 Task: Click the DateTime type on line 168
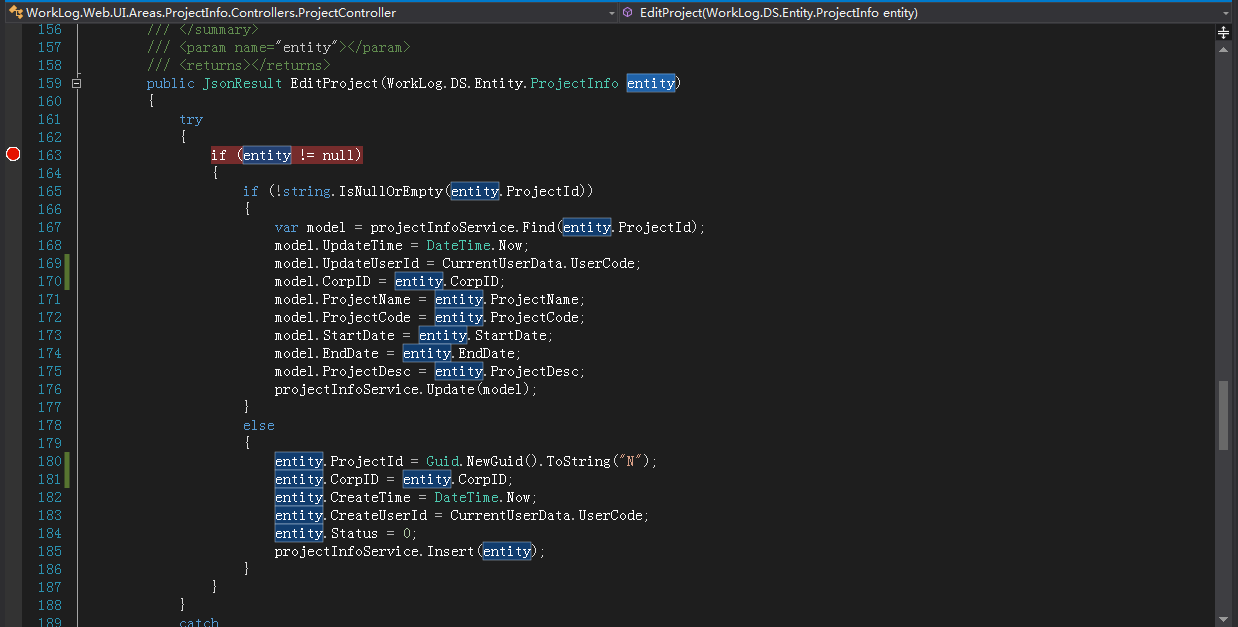click(460, 245)
